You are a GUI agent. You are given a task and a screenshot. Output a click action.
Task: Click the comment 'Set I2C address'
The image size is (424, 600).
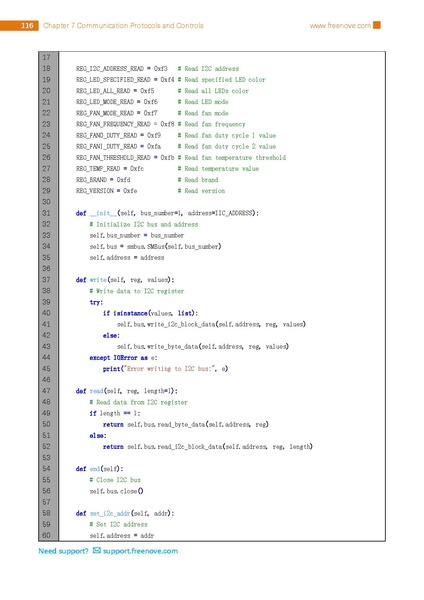tap(118, 524)
